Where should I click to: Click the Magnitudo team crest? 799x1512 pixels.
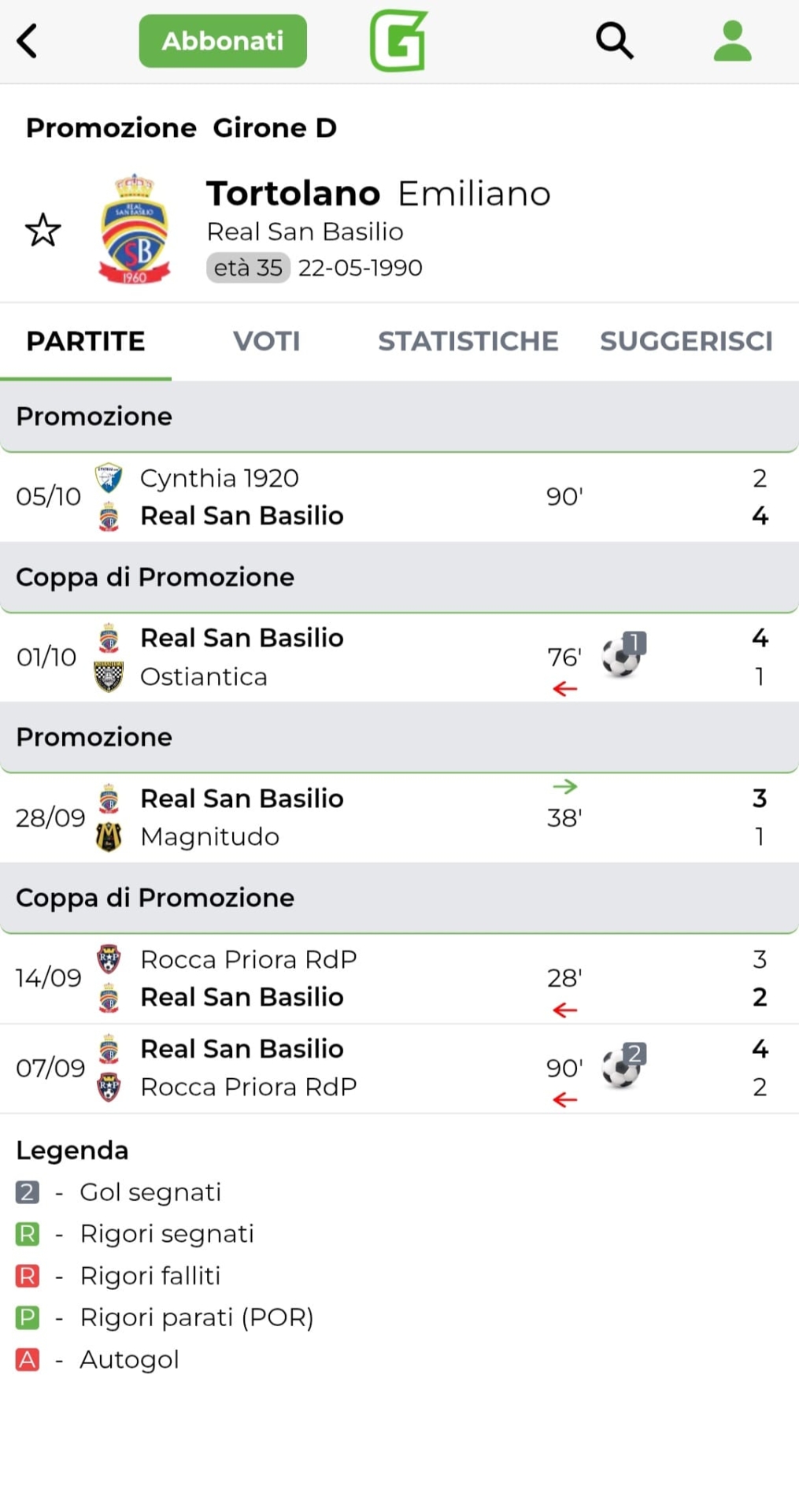pyautogui.click(x=109, y=836)
